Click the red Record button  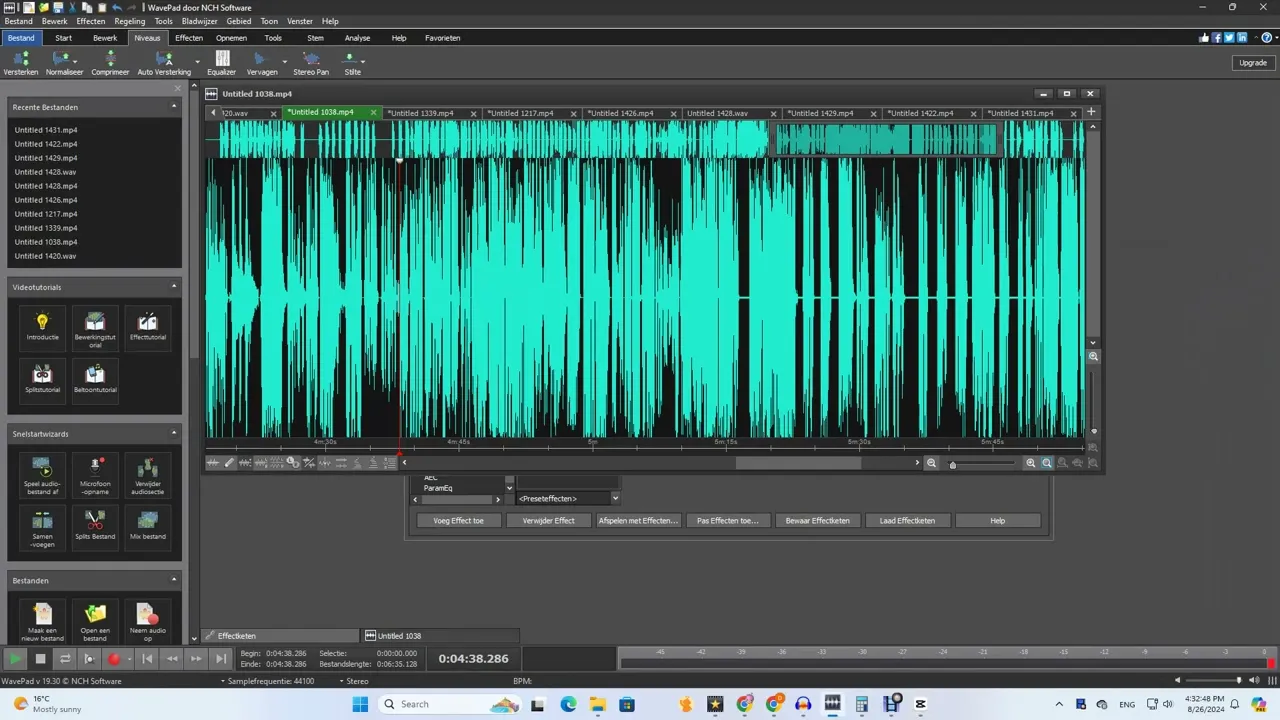[114, 659]
